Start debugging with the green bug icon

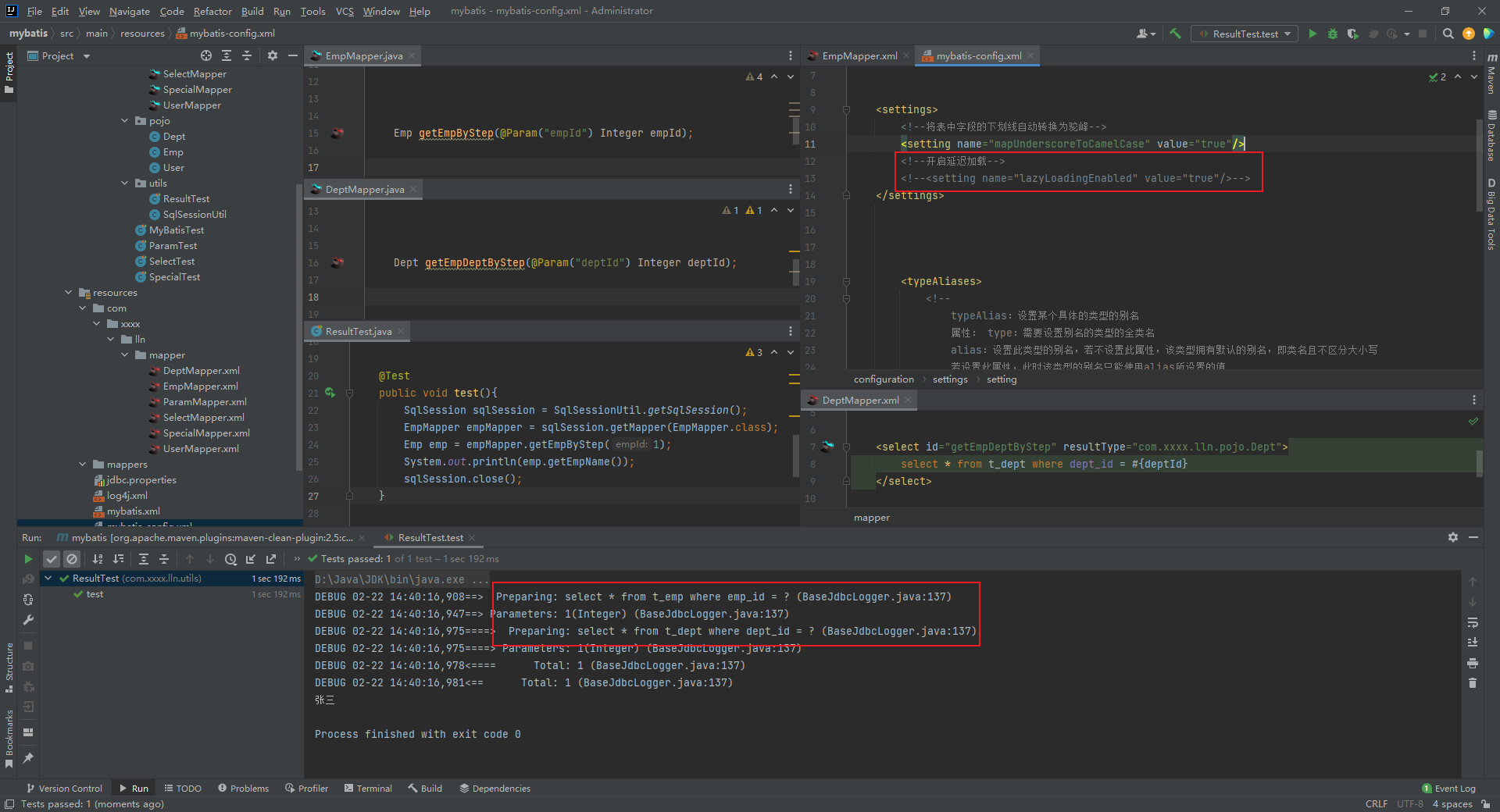1333,34
